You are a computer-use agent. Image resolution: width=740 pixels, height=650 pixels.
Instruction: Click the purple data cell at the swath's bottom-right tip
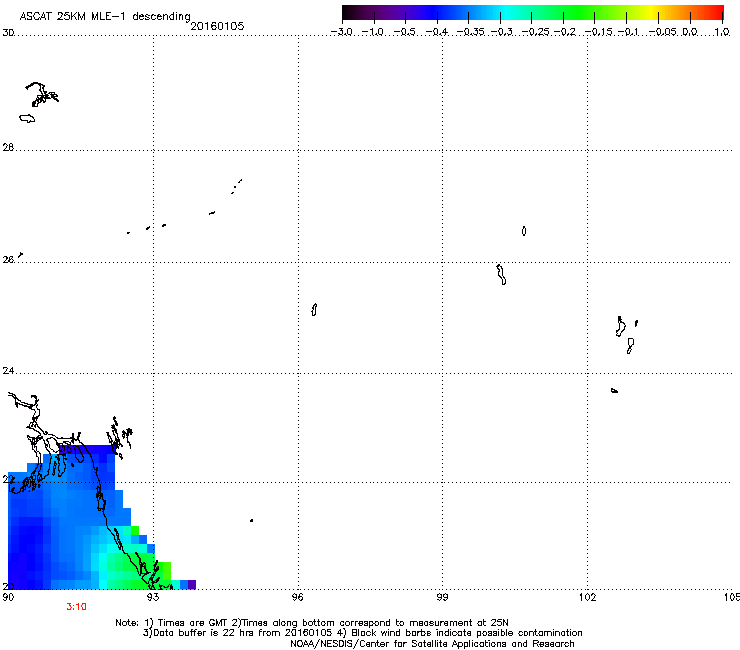pos(192,585)
